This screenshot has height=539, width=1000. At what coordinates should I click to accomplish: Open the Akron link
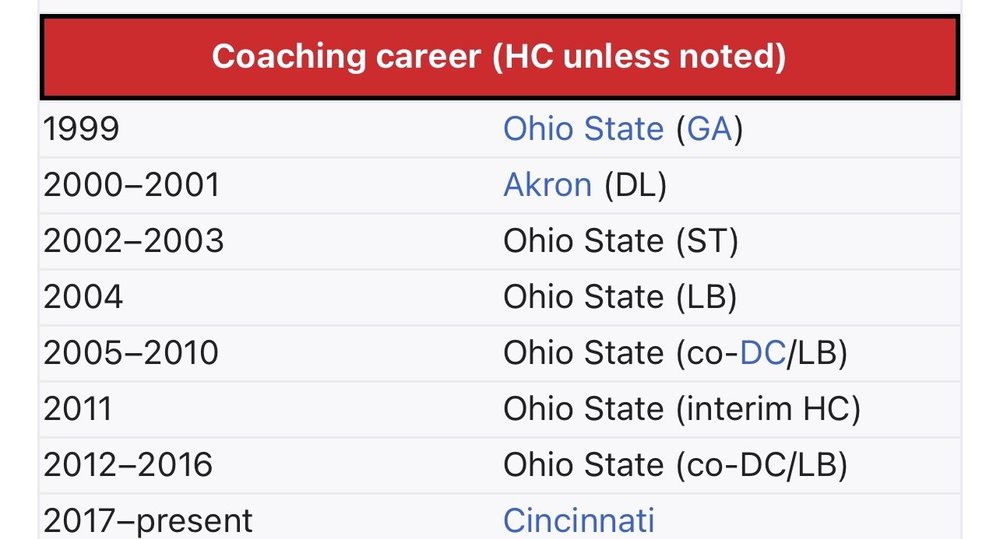click(547, 185)
